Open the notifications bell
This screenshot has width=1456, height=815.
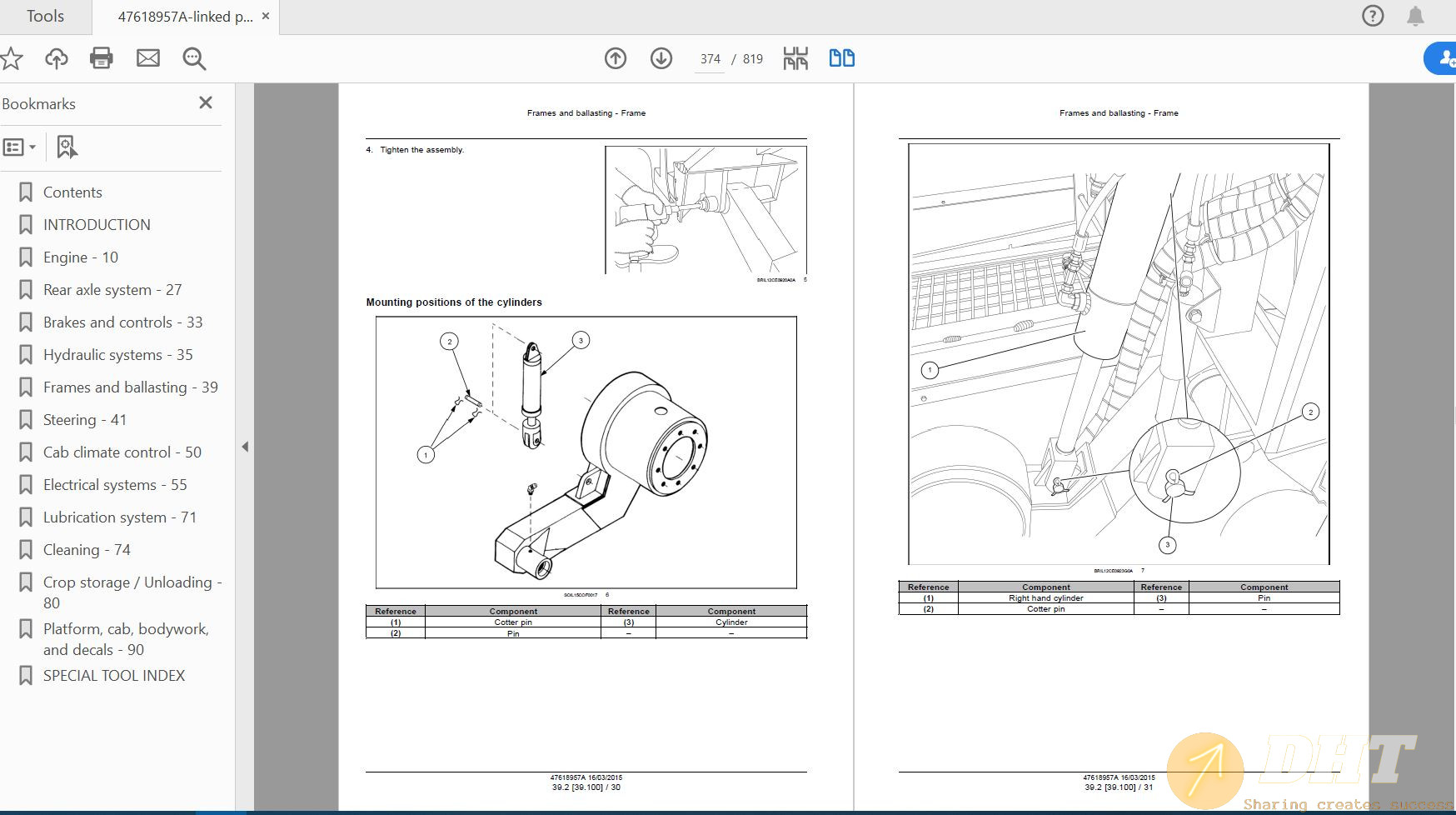(1415, 16)
